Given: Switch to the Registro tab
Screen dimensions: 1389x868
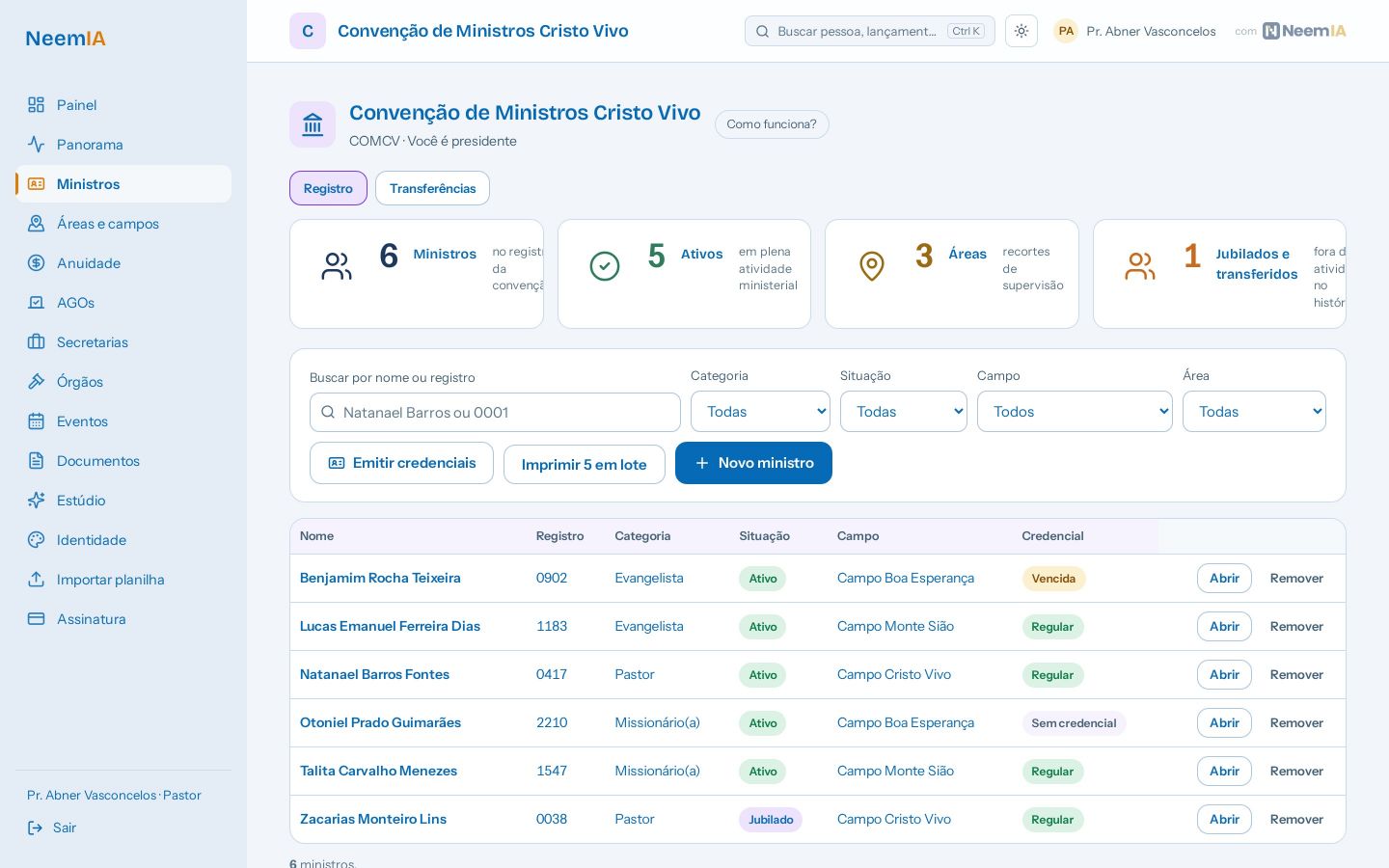Looking at the screenshot, I should tap(328, 188).
